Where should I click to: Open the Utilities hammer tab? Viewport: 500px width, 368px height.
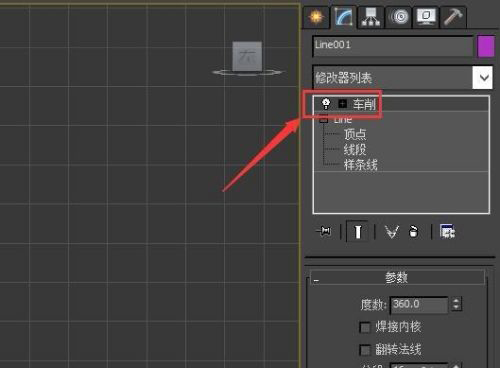[x=453, y=17]
